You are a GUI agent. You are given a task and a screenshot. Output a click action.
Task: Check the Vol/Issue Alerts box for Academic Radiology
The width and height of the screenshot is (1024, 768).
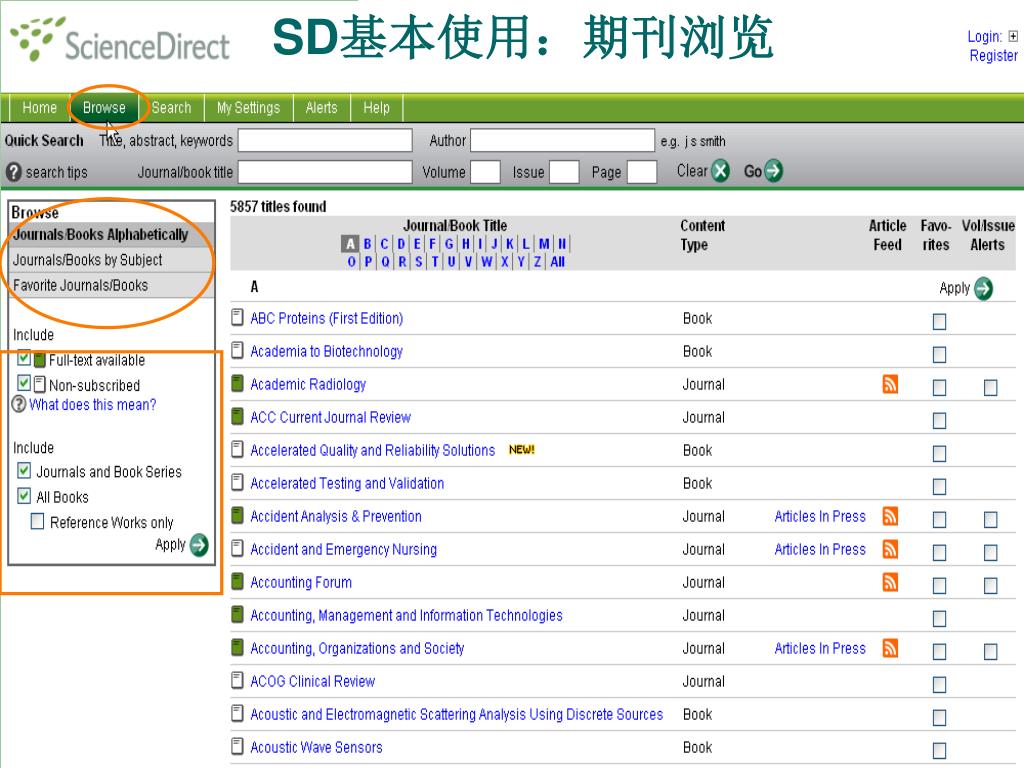(x=990, y=388)
